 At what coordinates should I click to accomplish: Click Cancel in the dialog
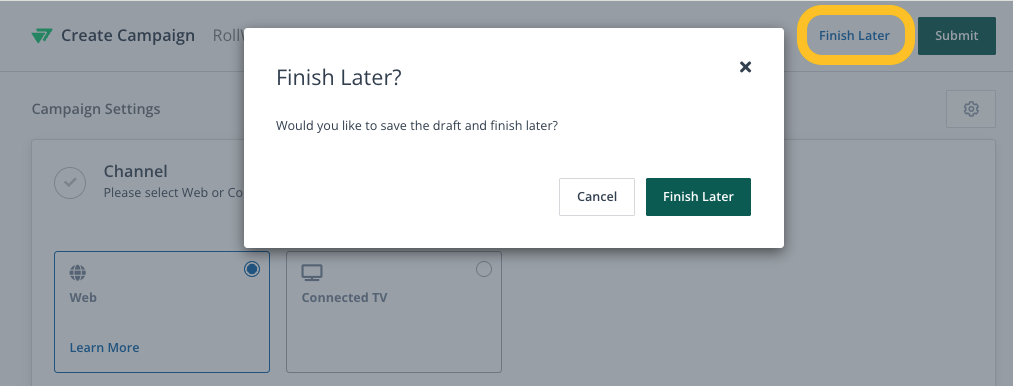tap(597, 197)
